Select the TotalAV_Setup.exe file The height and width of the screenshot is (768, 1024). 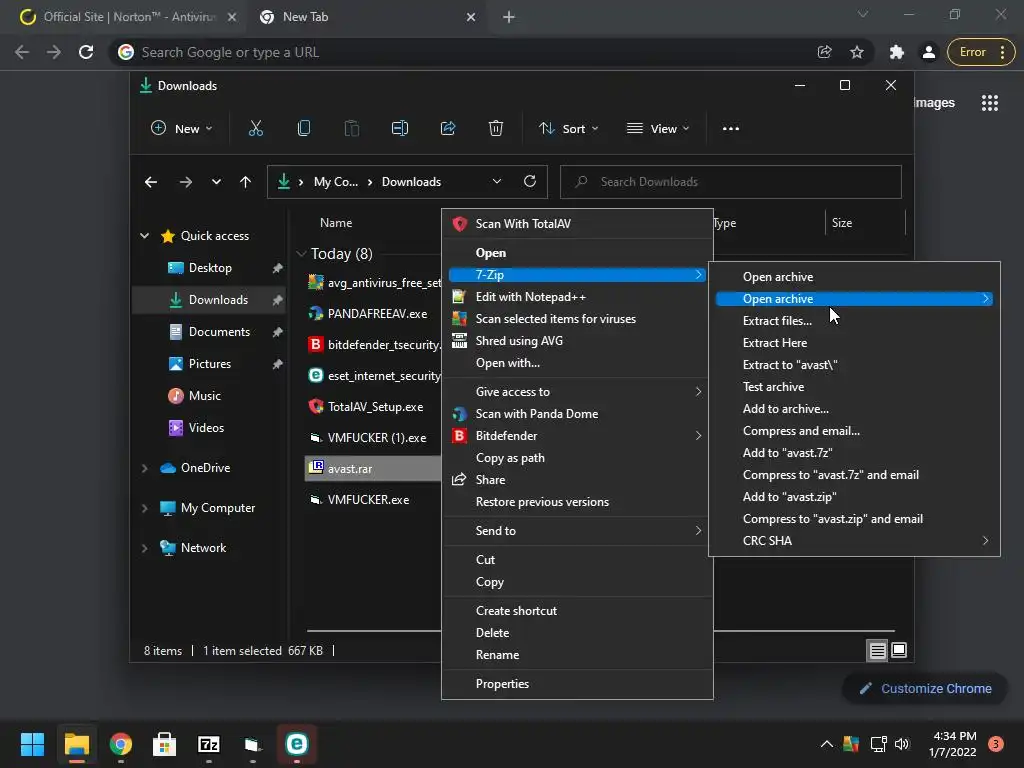click(x=374, y=407)
